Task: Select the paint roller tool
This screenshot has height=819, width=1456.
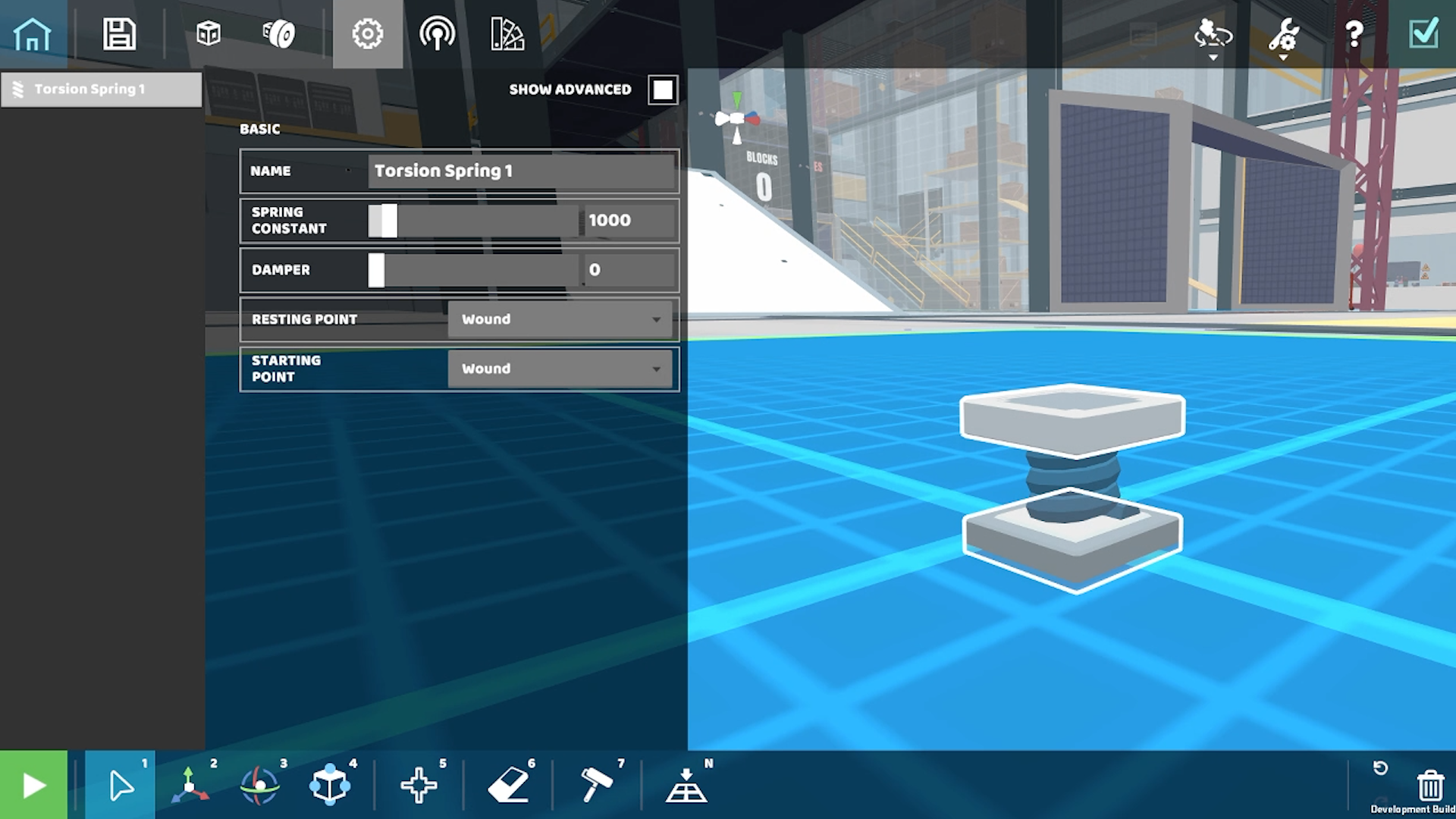Action: coord(596,785)
